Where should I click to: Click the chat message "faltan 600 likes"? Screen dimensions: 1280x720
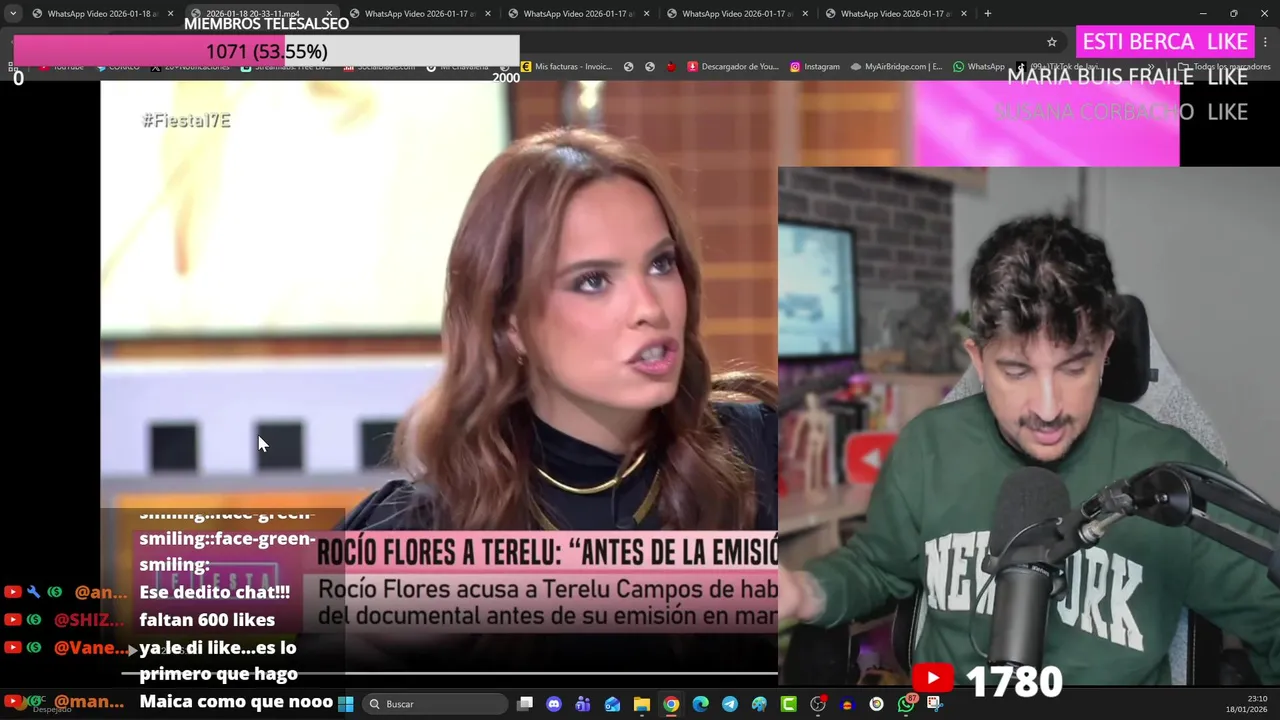[207, 620]
